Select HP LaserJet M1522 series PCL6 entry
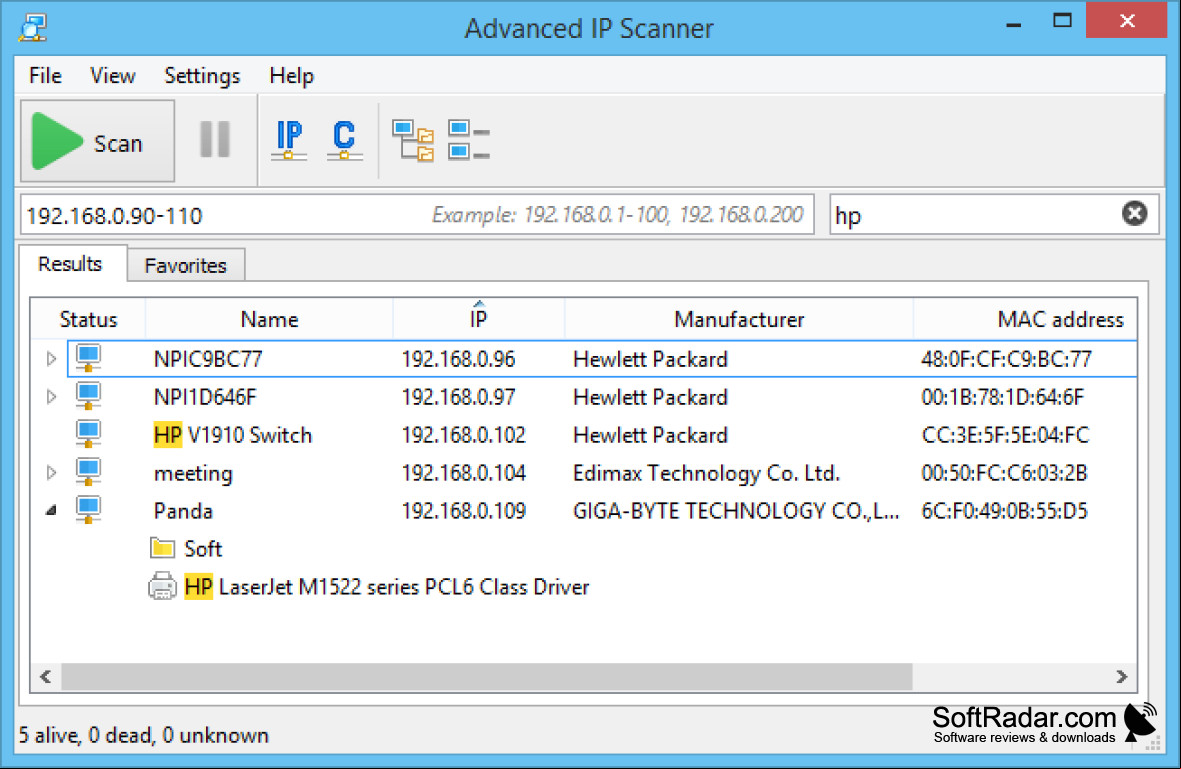The image size is (1181, 769). pos(386,587)
